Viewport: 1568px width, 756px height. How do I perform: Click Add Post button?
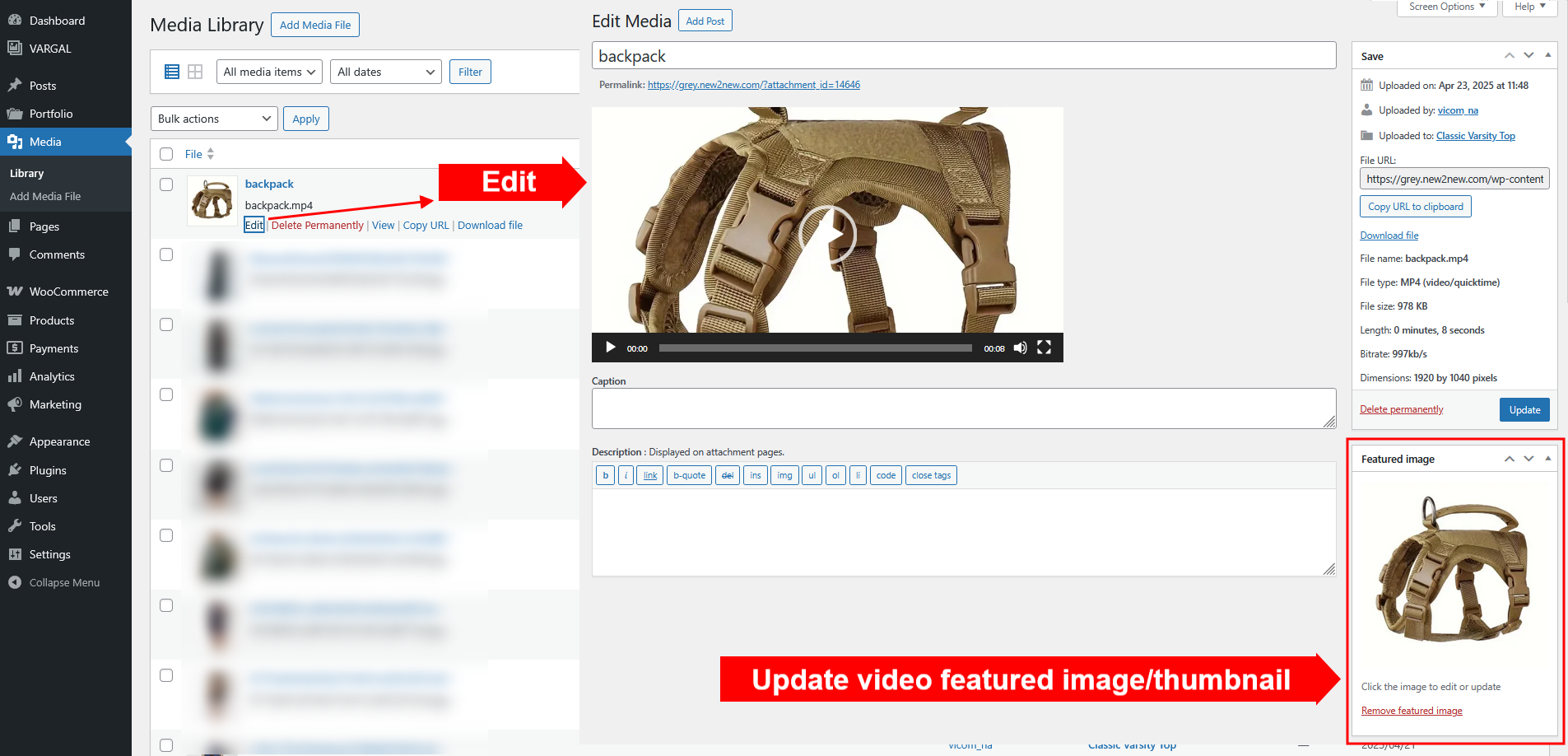705,21
